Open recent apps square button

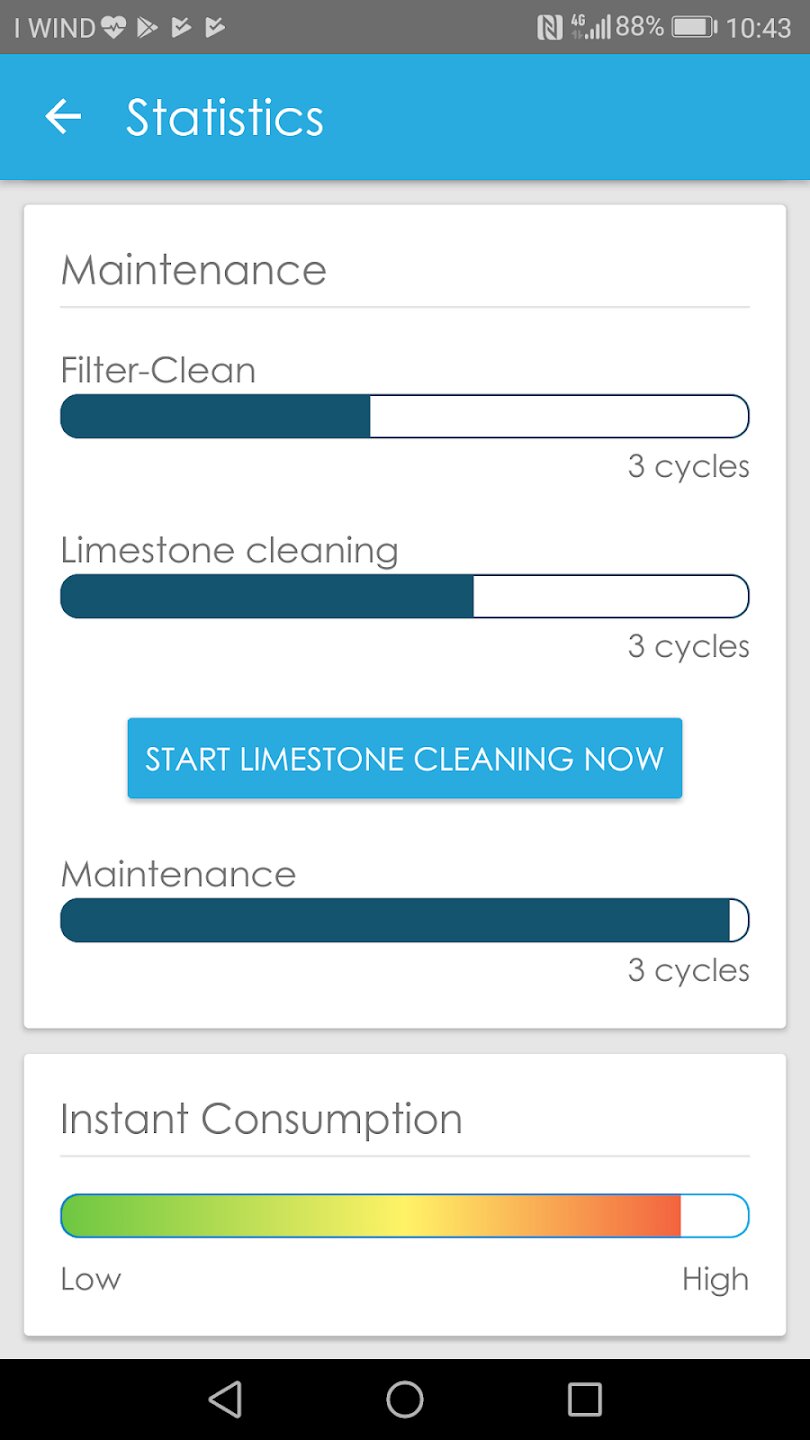pyautogui.click(x=584, y=1399)
